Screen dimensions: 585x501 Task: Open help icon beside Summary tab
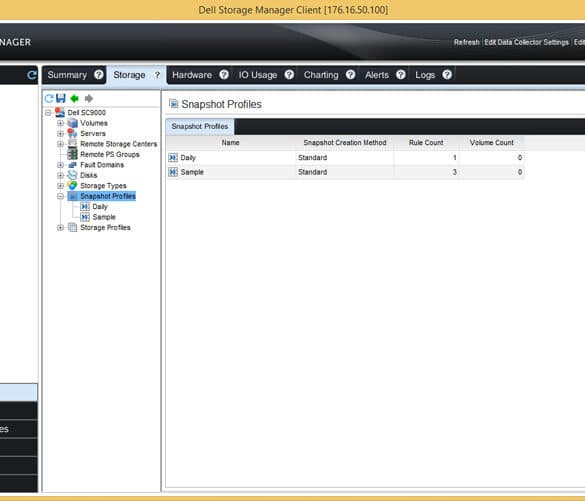(x=99, y=75)
